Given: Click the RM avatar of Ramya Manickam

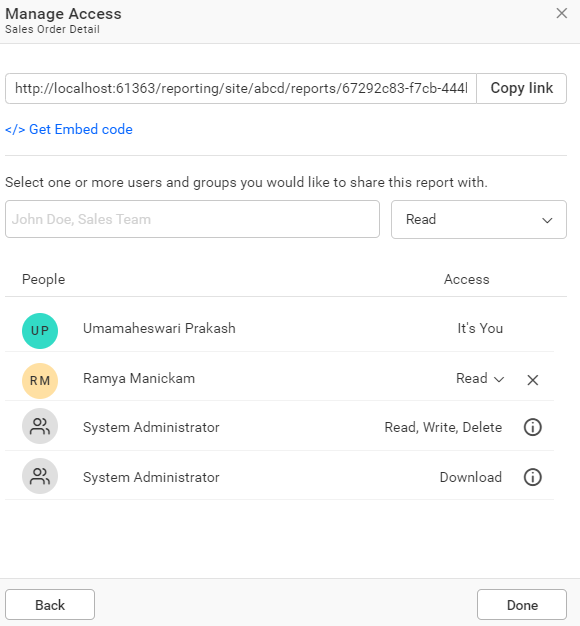Looking at the screenshot, I should [40, 380].
